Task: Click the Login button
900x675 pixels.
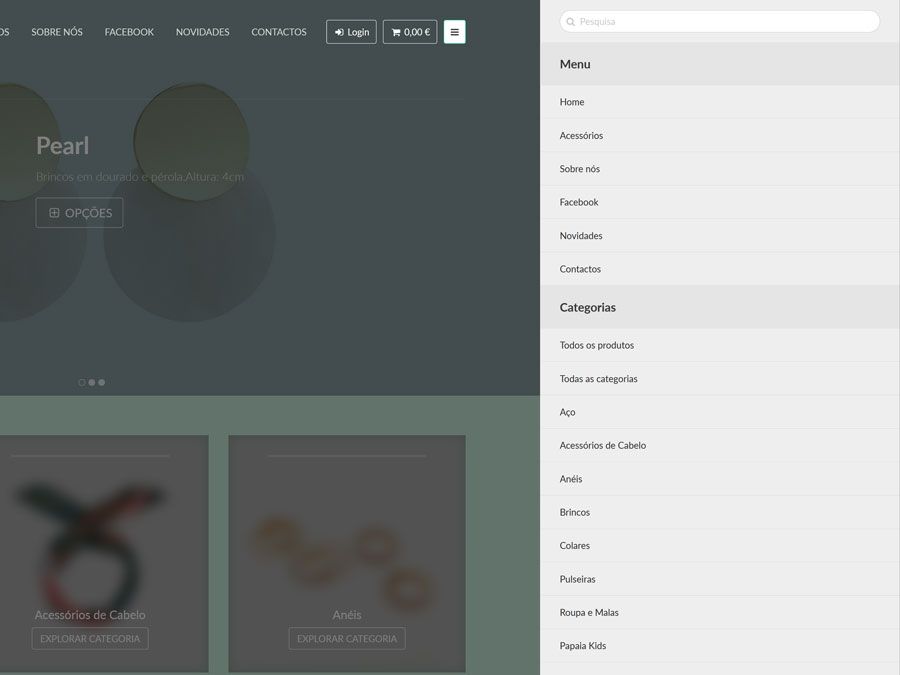Action: tap(351, 32)
